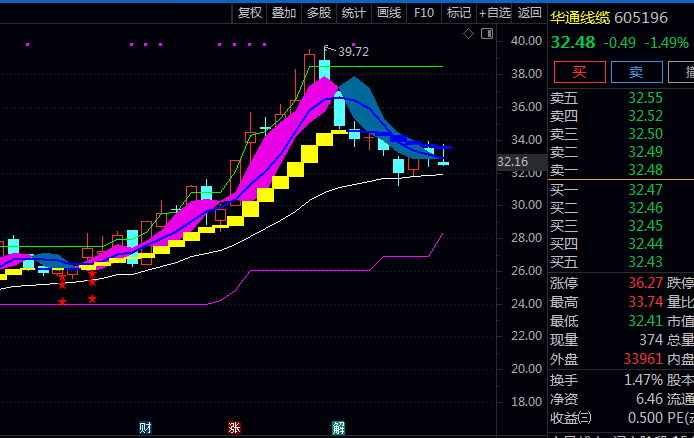Screen dimensions: 694x438
Task: Click the 涨 event marker on timeline
Action: point(234,428)
